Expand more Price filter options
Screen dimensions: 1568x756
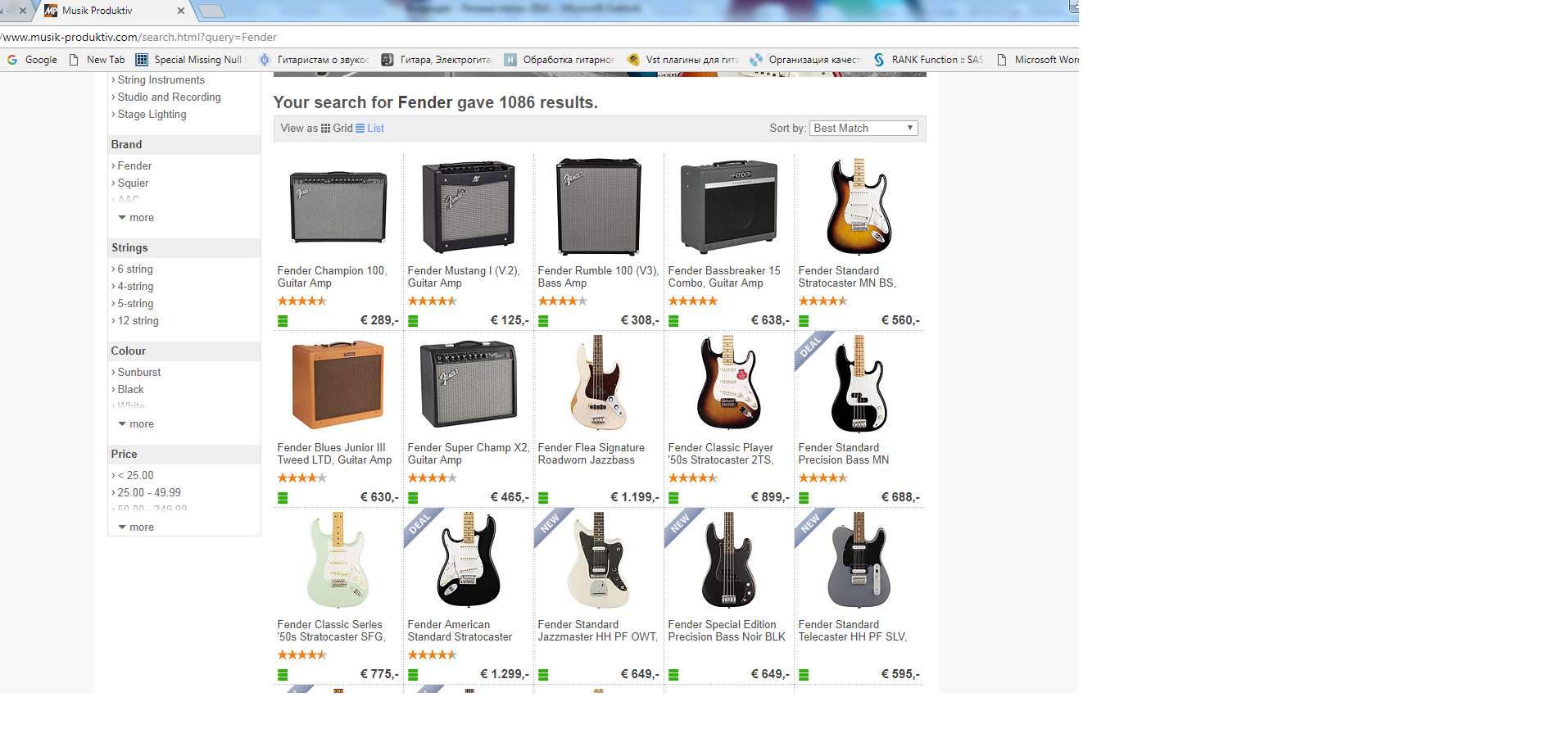(136, 527)
